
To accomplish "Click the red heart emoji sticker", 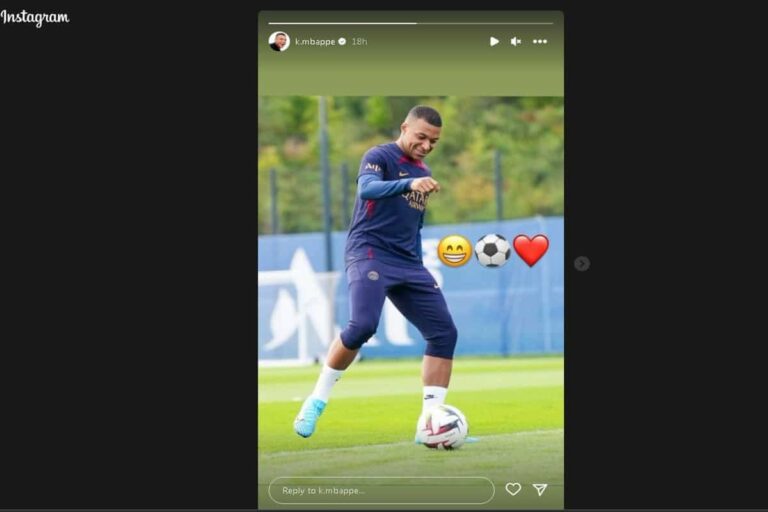I will [x=531, y=250].
